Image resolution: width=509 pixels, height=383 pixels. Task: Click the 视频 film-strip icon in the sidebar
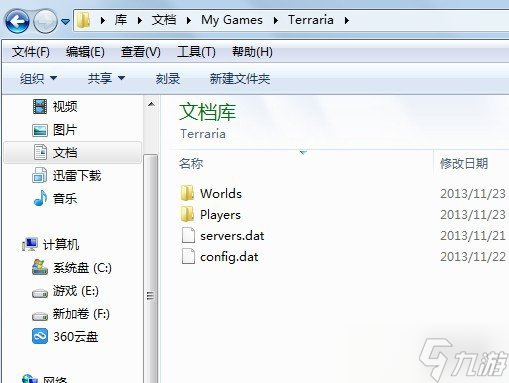[x=40, y=107]
